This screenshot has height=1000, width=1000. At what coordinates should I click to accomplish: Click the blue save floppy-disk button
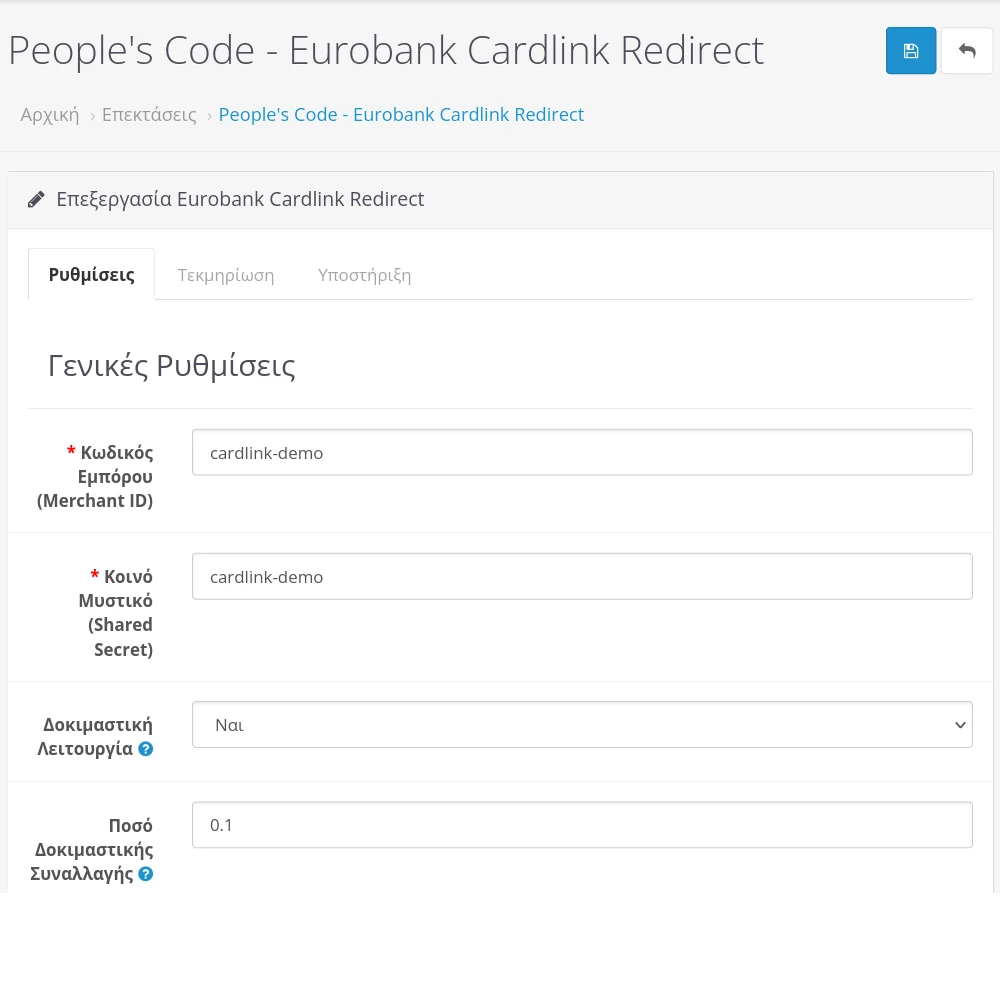[910, 51]
